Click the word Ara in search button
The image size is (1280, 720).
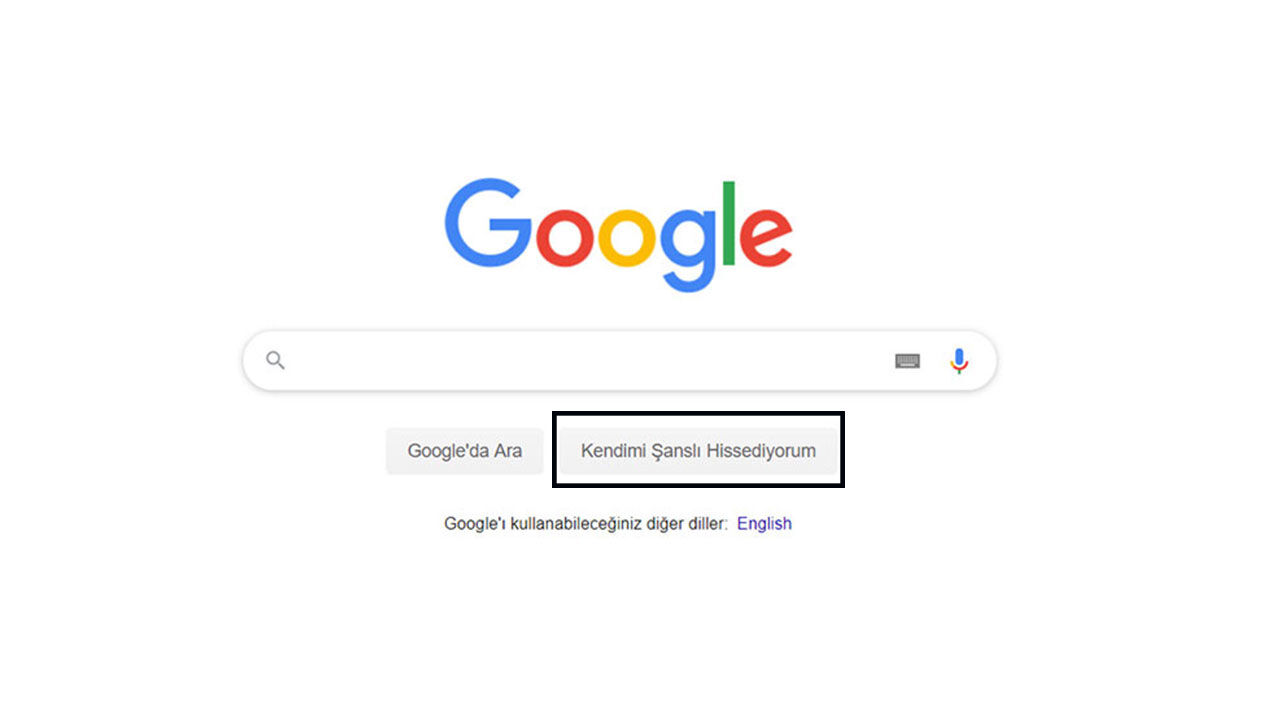pyautogui.click(x=507, y=451)
